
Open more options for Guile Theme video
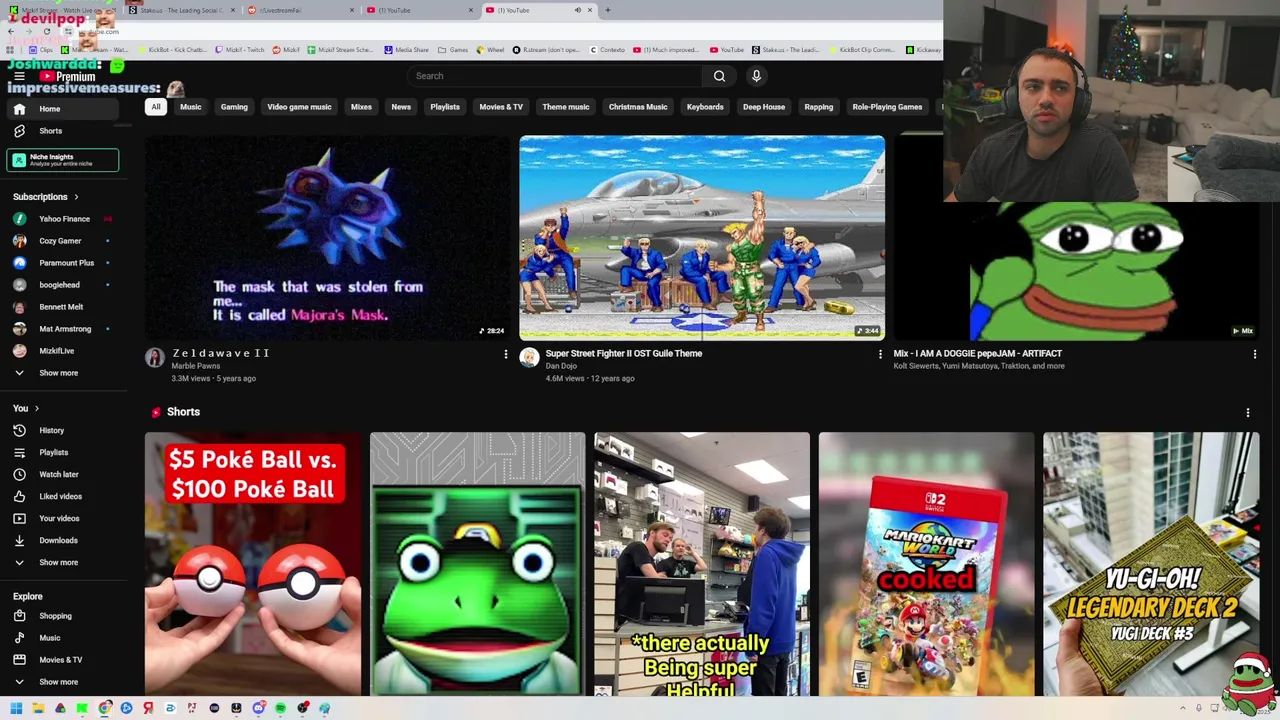880,354
